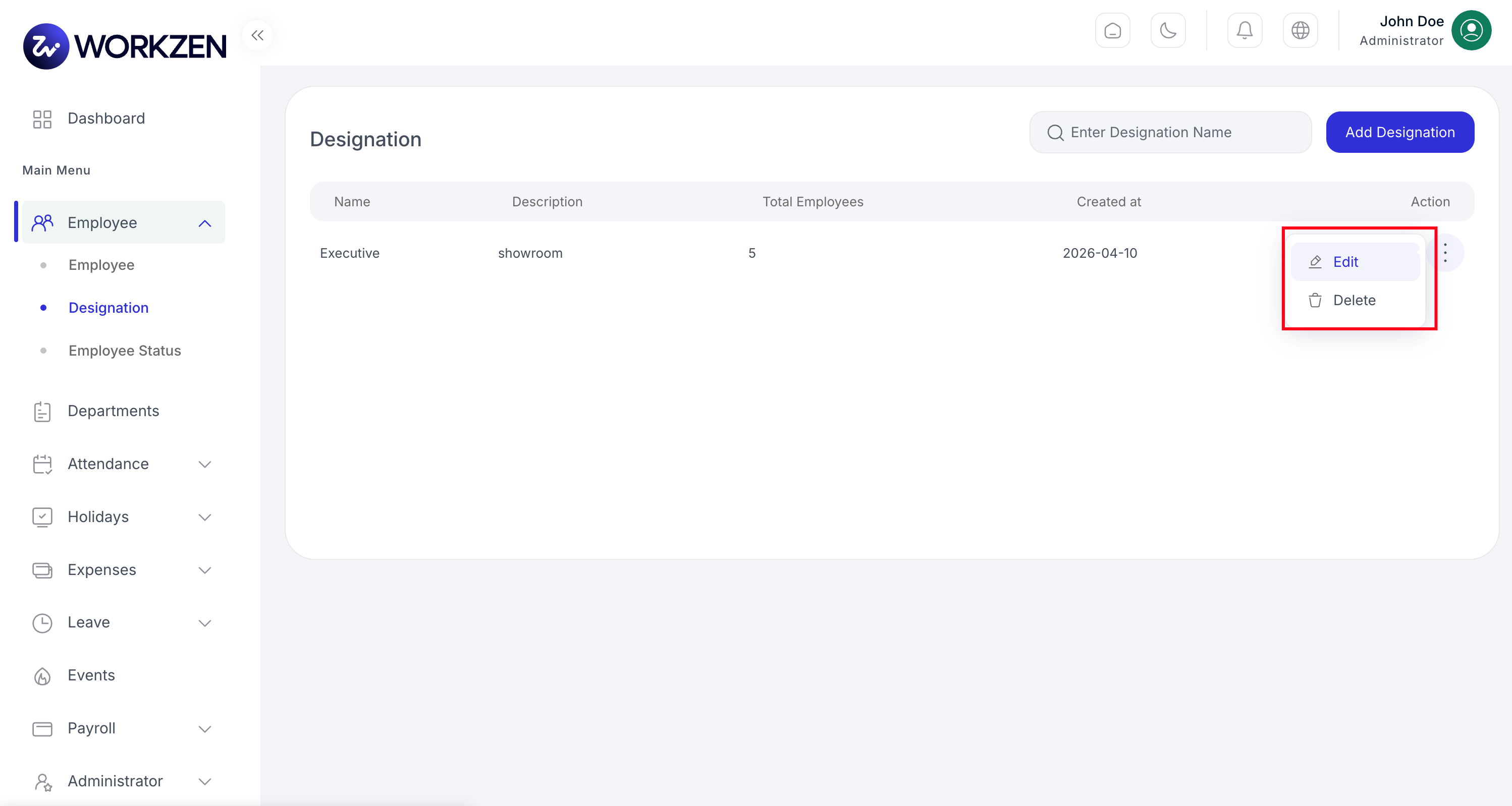Click the Holidays menu label
This screenshot has height=806, width=1512.
[x=98, y=517]
